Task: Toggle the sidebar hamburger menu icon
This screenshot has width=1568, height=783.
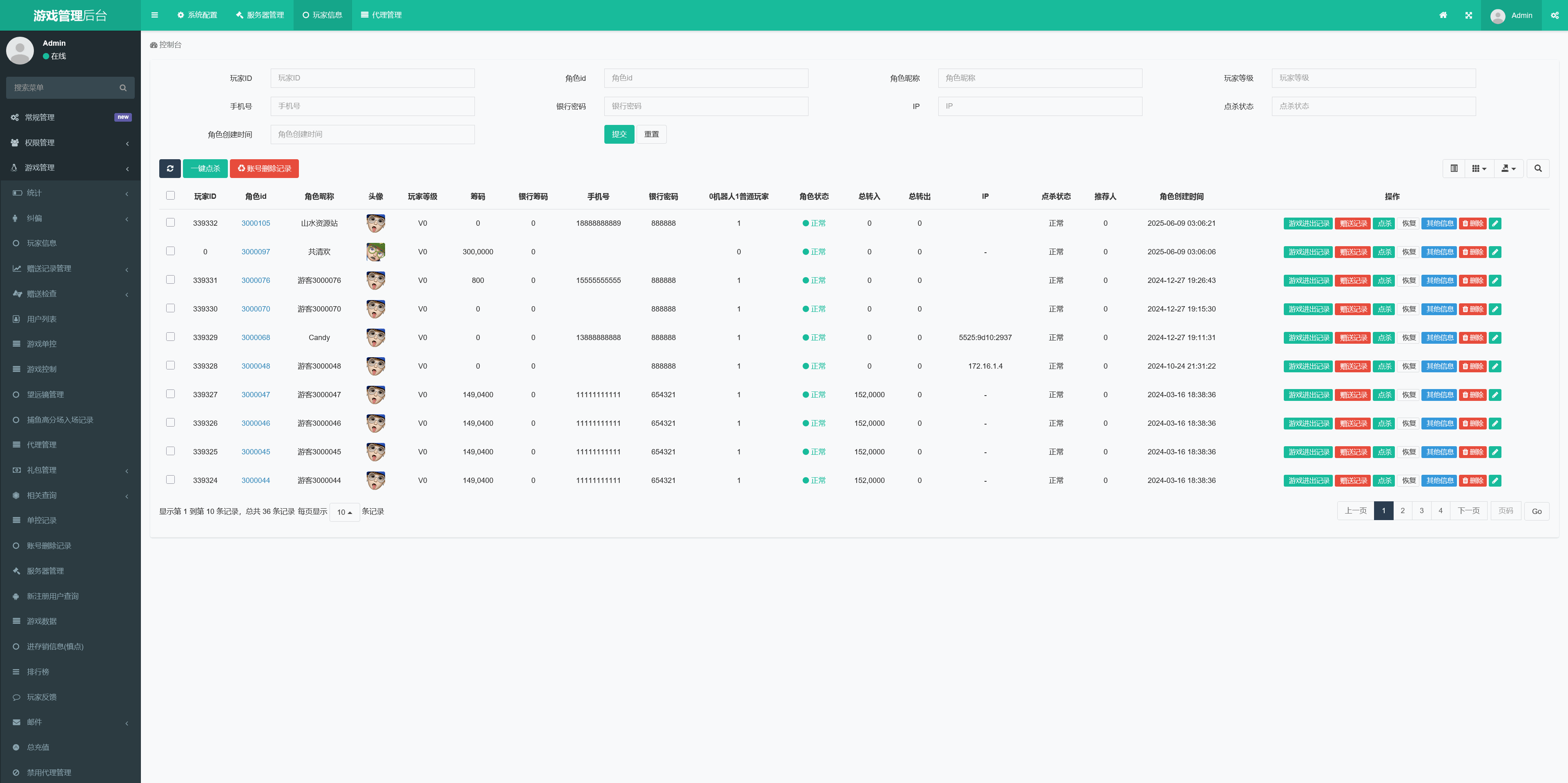Action: point(155,15)
